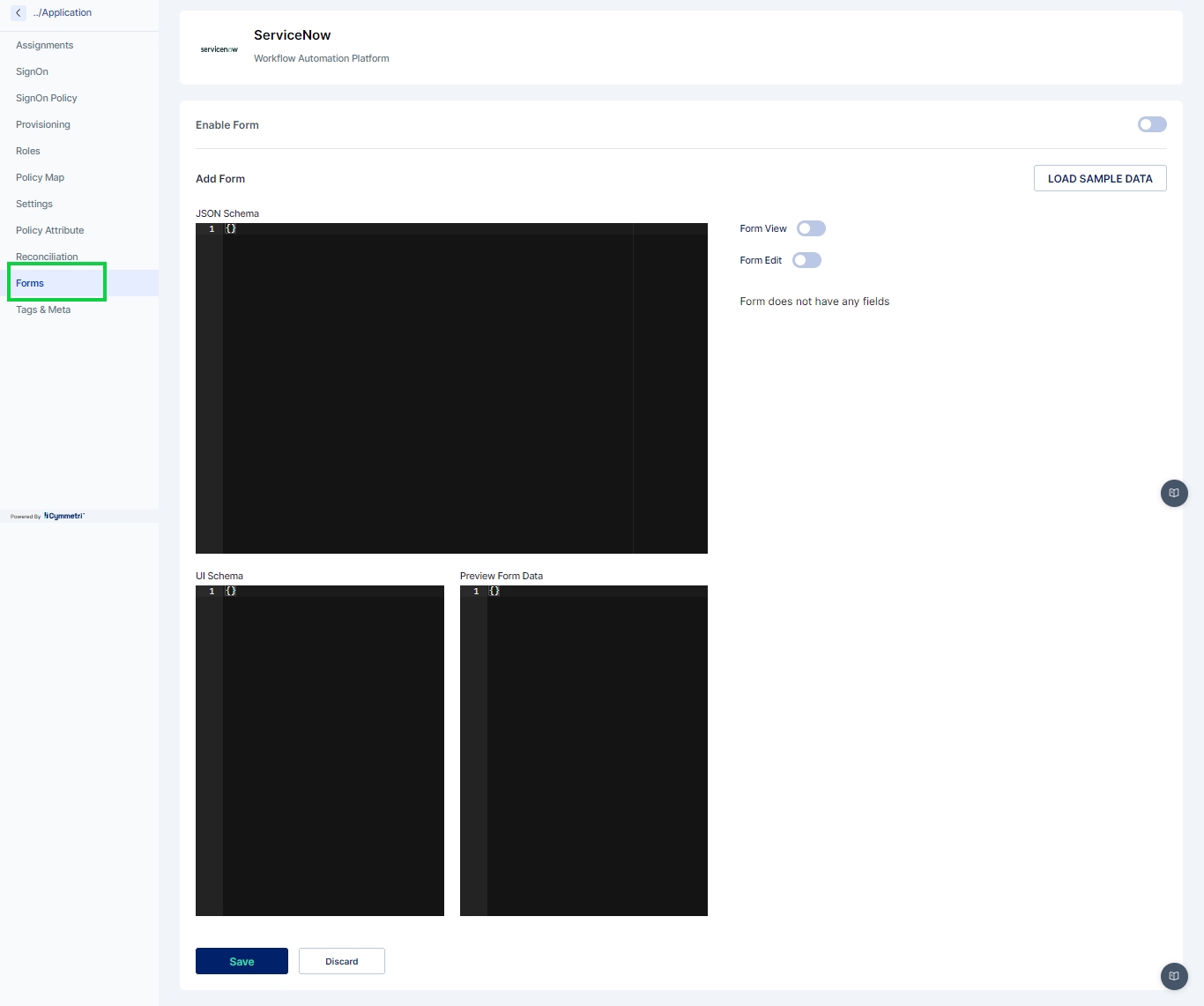The image size is (1204, 1006).
Task: Go to SignOn Policy
Action: click(79, 98)
